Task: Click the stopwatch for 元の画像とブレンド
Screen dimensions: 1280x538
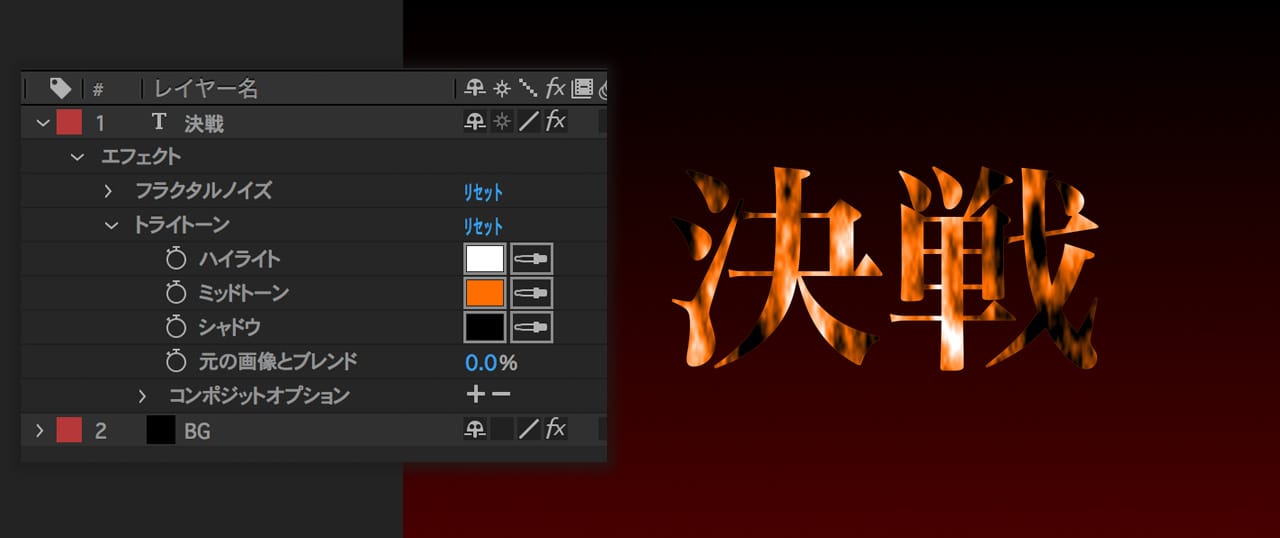Action: coord(176,362)
